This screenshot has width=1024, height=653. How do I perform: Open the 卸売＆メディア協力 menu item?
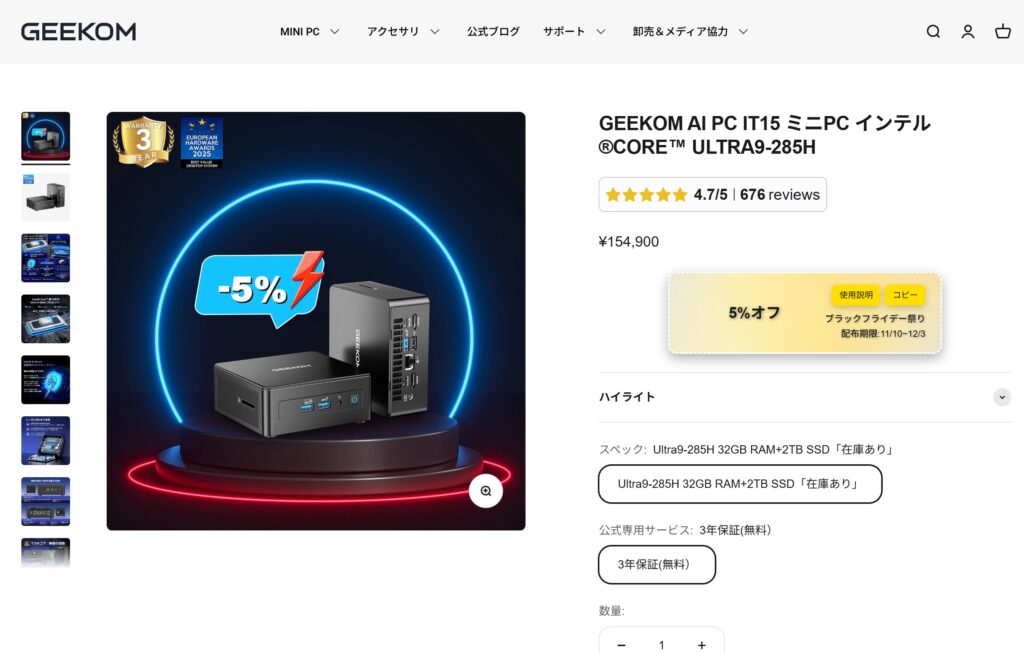coord(686,31)
